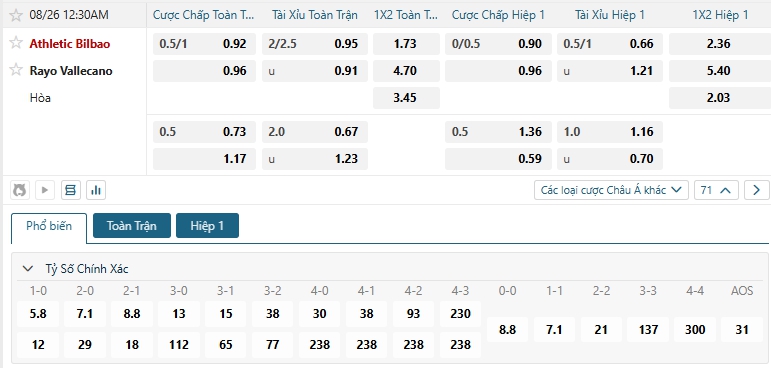
Task: Switch to the Toàn Trận tab
Action: pyautogui.click(x=132, y=226)
